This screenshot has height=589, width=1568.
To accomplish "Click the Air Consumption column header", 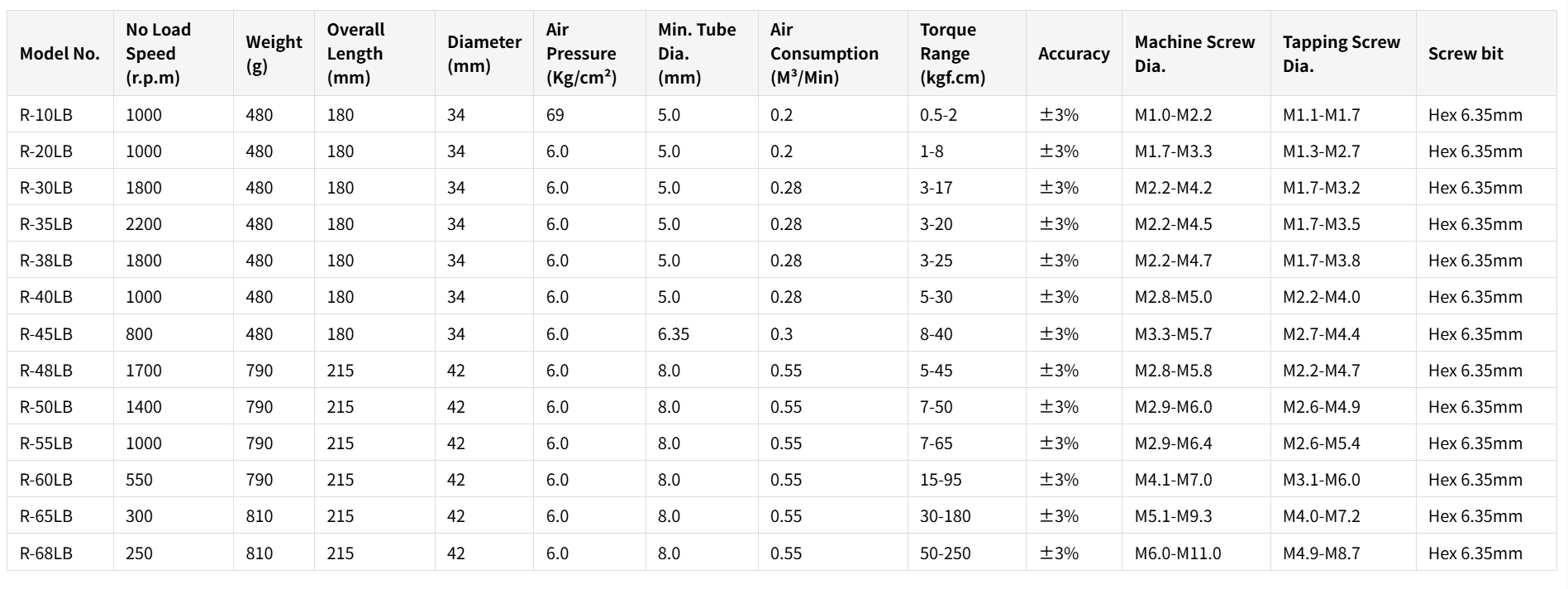I will (x=823, y=54).
